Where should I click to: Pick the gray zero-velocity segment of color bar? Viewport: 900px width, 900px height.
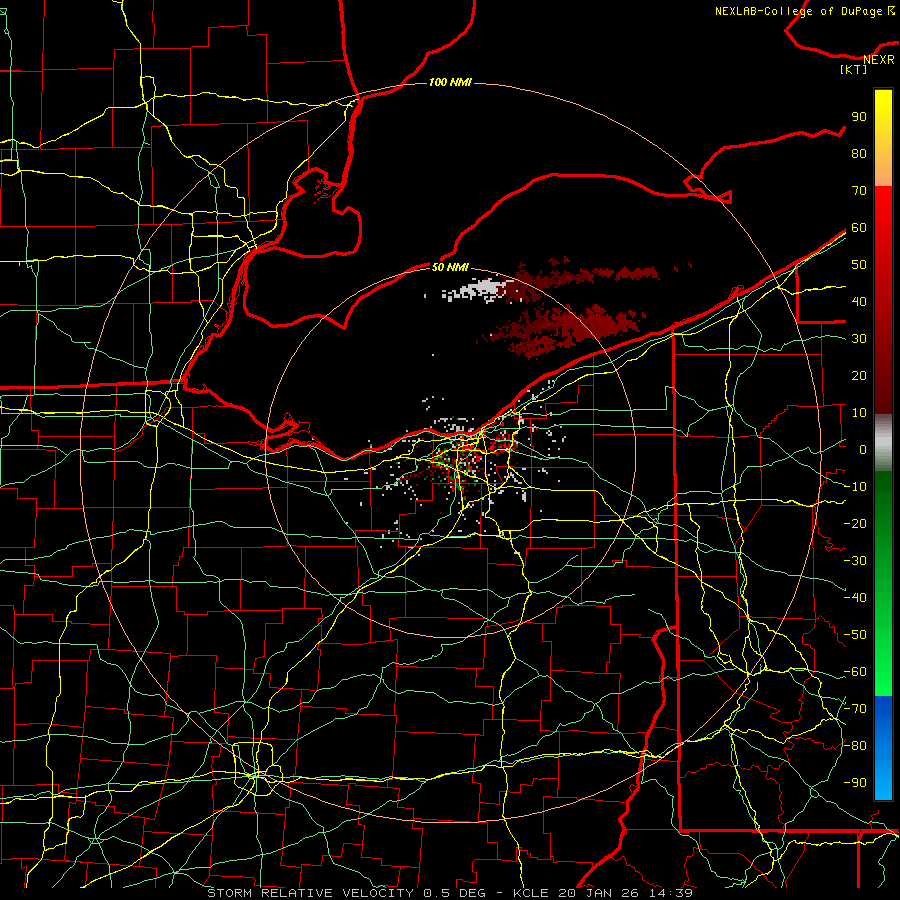(x=883, y=443)
